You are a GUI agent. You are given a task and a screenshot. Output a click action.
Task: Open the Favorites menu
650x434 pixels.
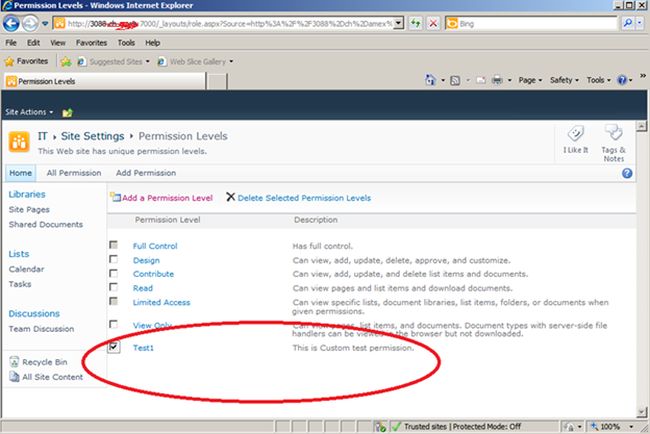tap(91, 43)
